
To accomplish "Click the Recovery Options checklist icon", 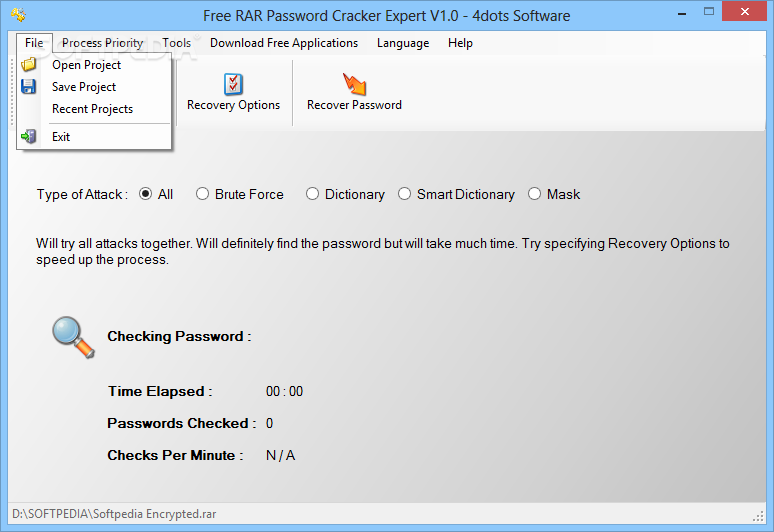I will pos(233,84).
